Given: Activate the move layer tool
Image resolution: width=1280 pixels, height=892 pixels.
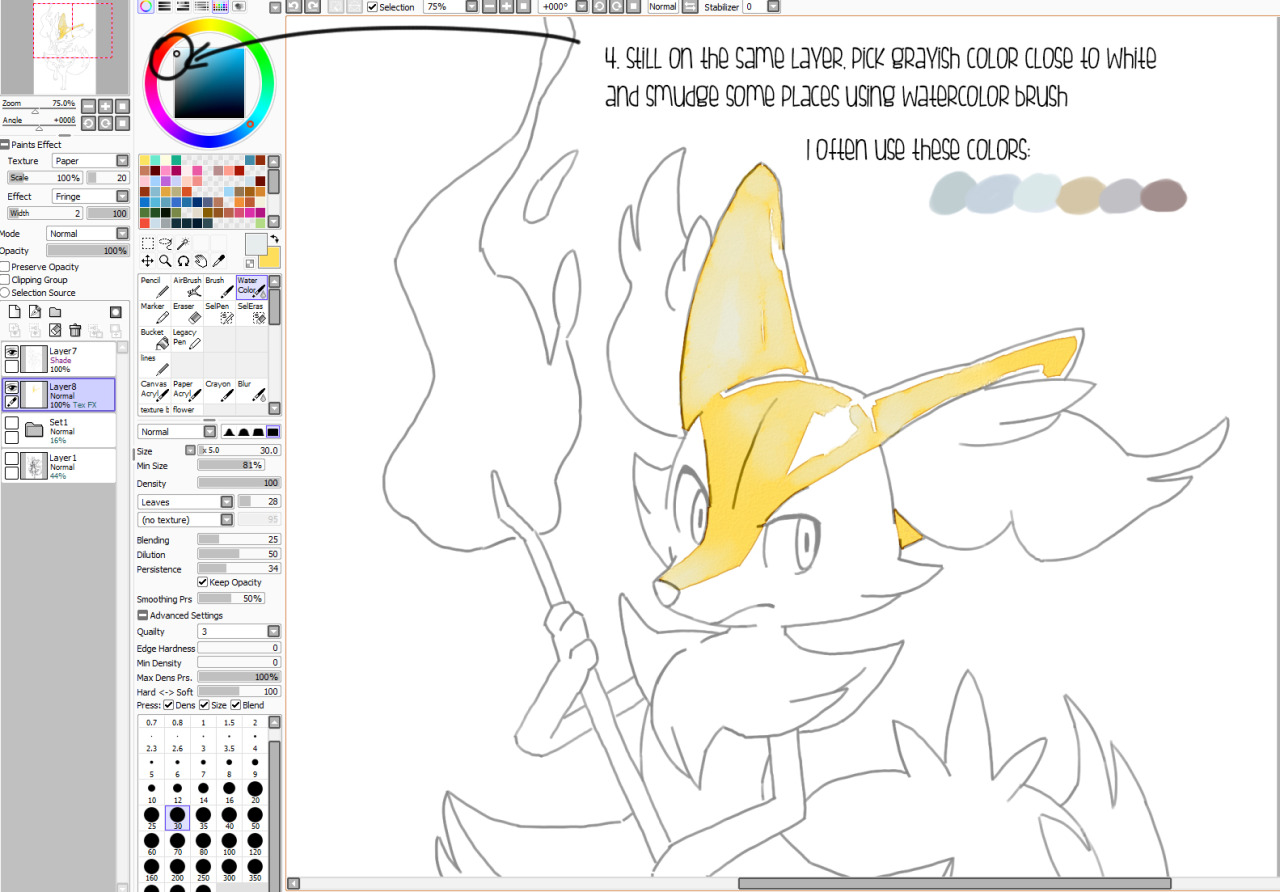Looking at the screenshot, I should (x=147, y=261).
